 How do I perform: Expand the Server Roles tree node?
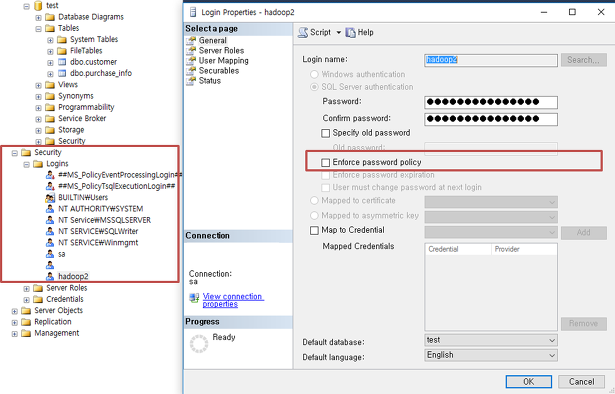(26, 289)
